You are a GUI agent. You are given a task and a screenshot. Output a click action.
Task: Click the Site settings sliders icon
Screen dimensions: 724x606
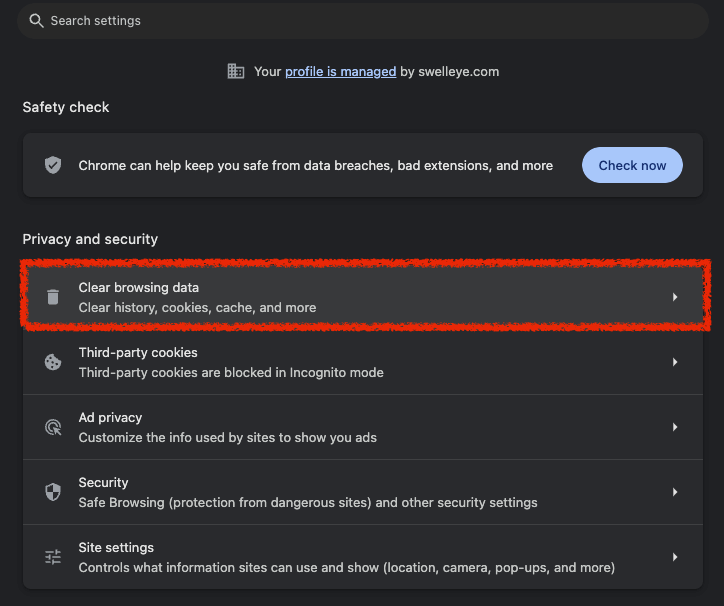[x=53, y=557]
